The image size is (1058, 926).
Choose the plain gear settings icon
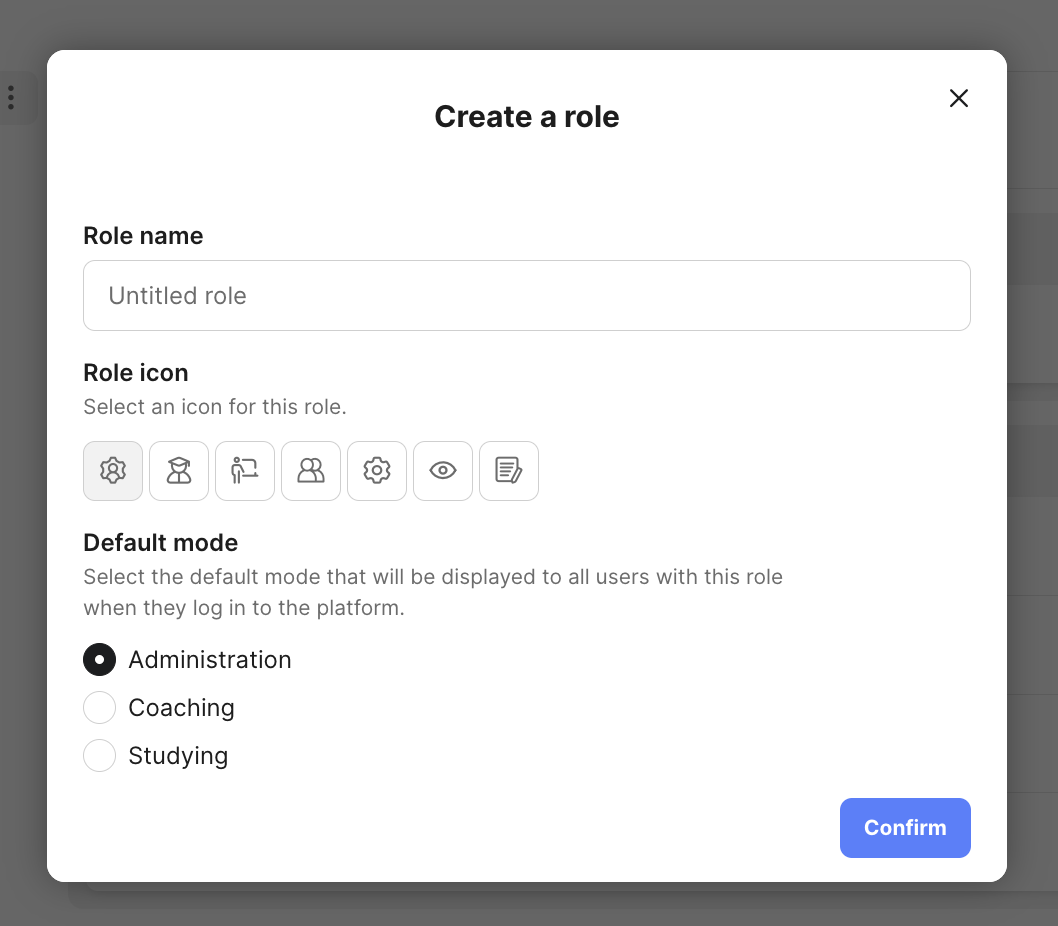tap(377, 470)
